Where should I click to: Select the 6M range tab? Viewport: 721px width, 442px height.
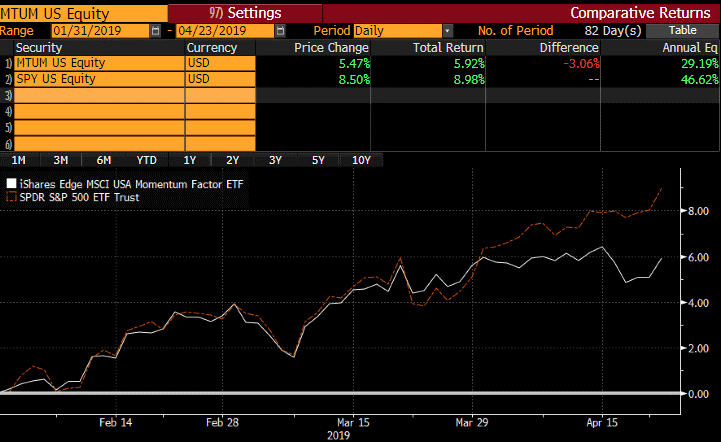click(103, 160)
